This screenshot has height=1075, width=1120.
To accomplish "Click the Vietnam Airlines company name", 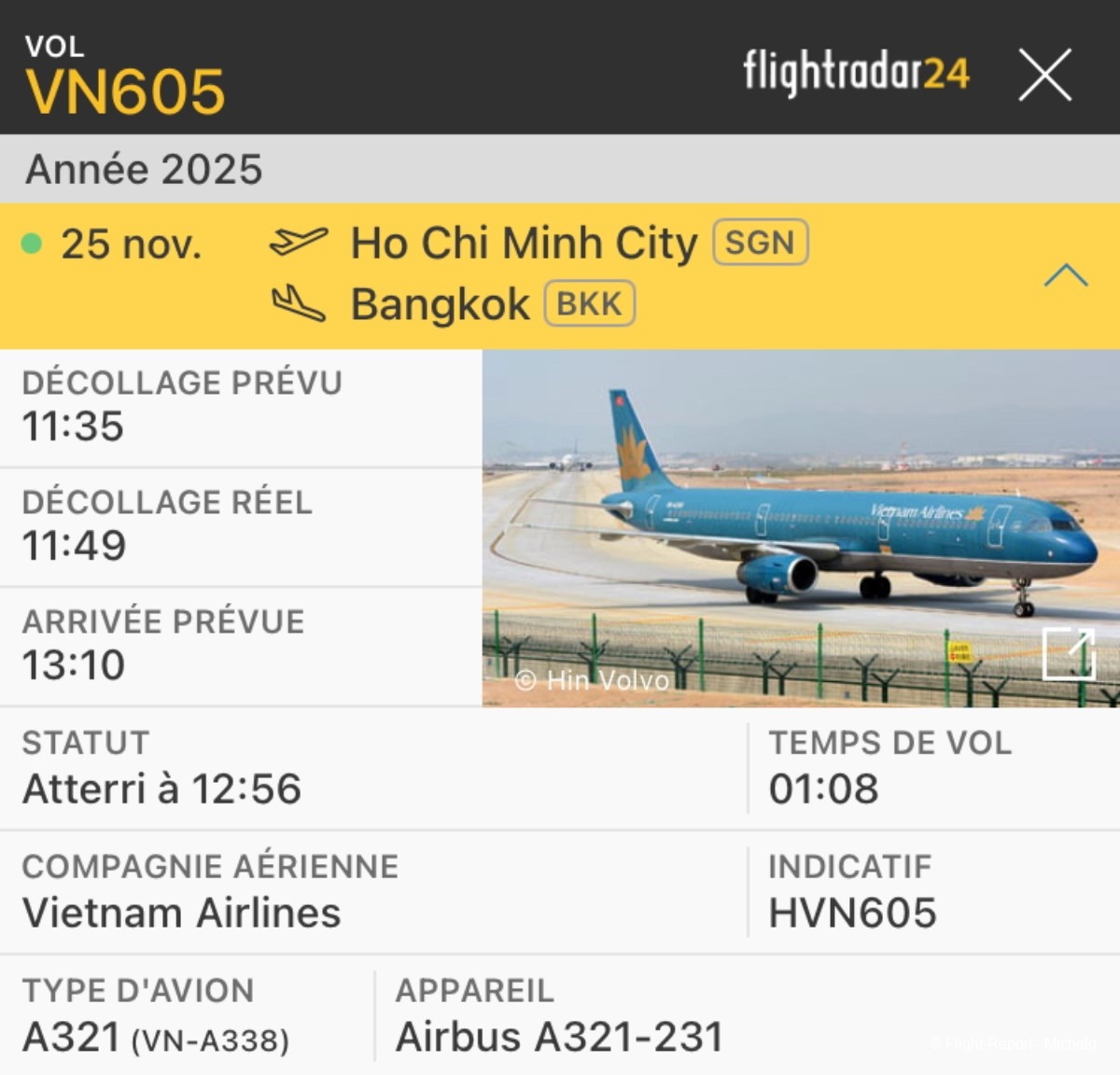I will pos(182,913).
